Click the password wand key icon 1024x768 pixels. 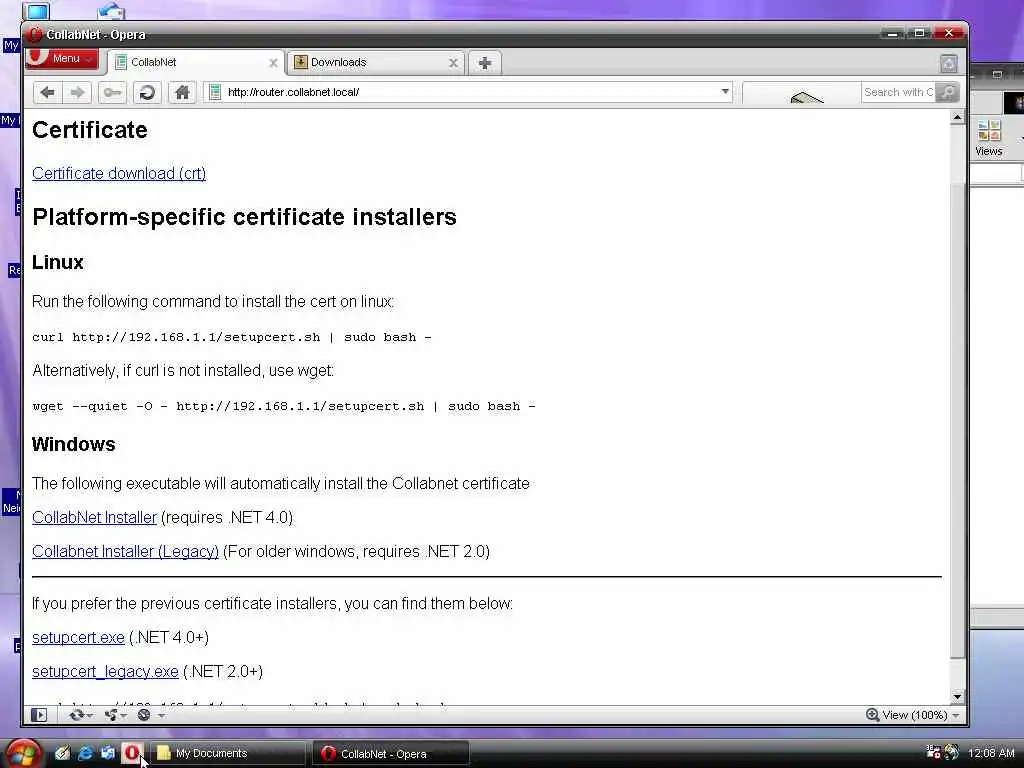(112, 92)
